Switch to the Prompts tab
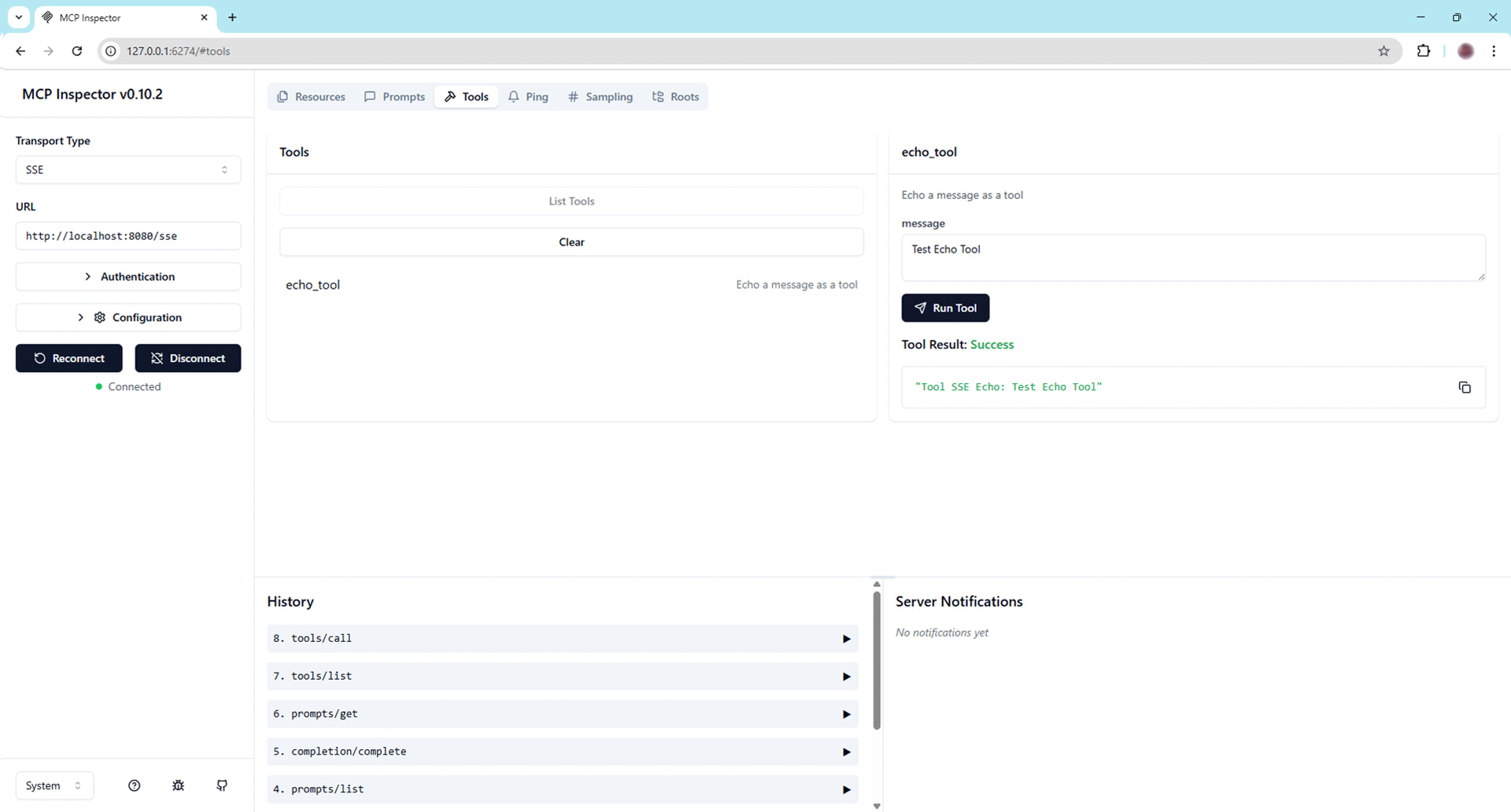The width and height of the screenshot is (1511, 812). click(394, 97)
